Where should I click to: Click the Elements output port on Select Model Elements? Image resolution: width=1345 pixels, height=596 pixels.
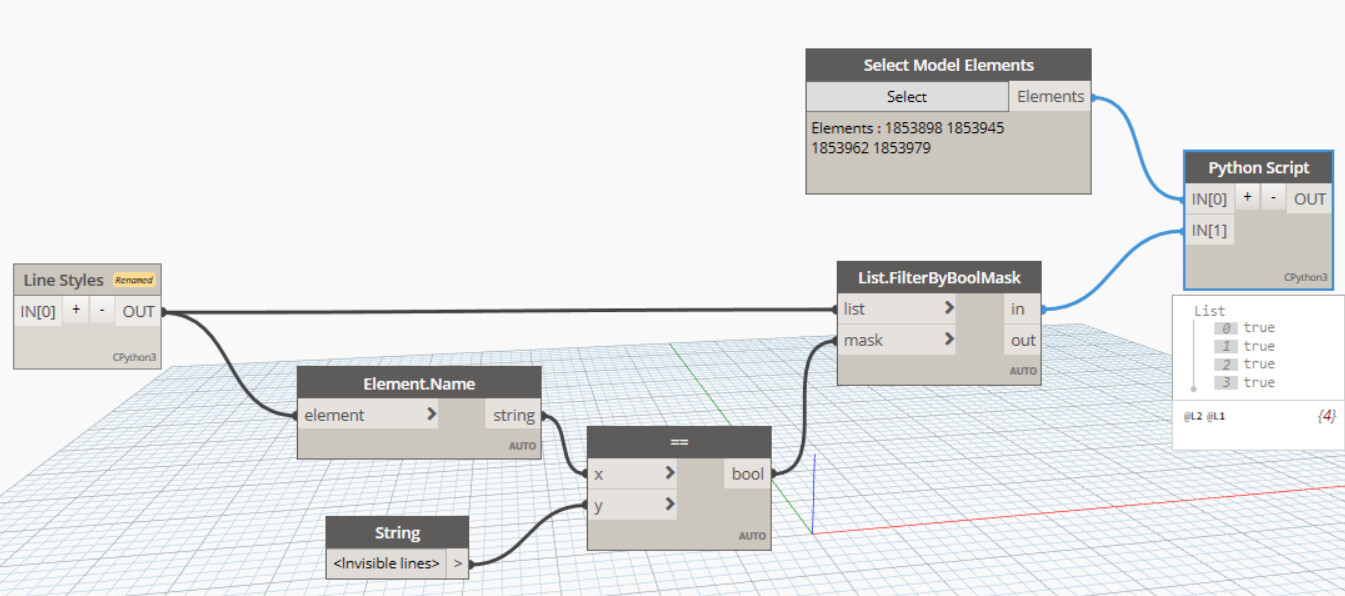(x=1050, y=96)
